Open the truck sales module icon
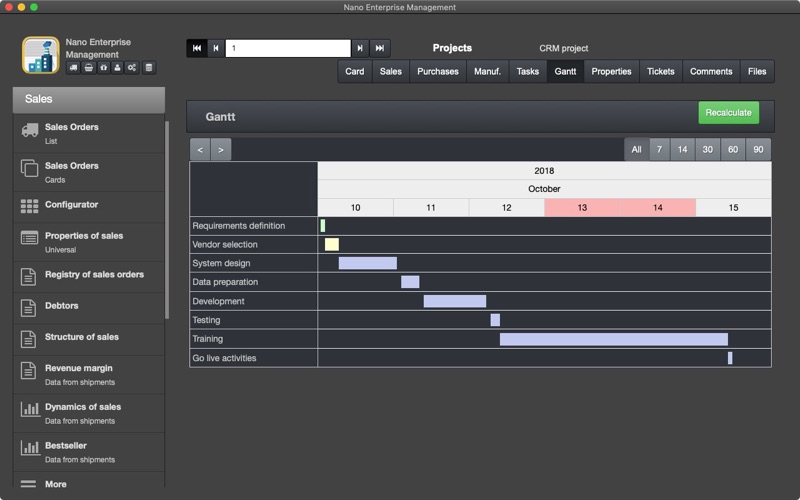 [73, 68]
